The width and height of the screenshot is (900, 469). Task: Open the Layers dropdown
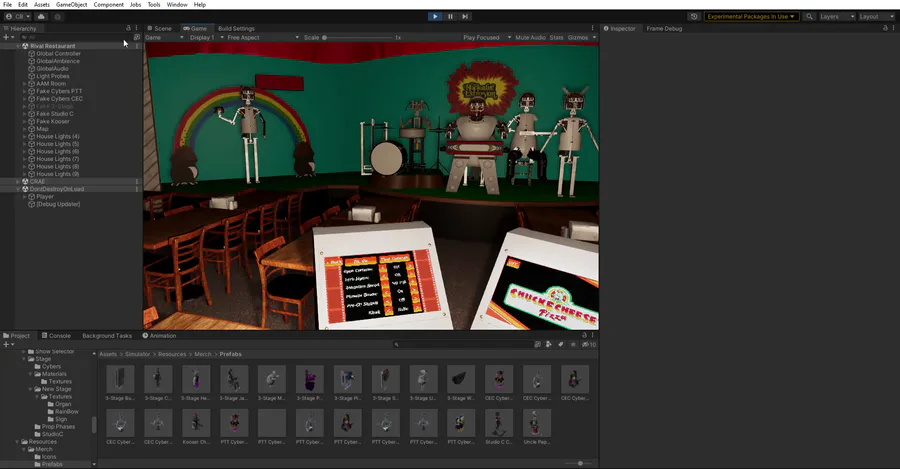point(837,17)
